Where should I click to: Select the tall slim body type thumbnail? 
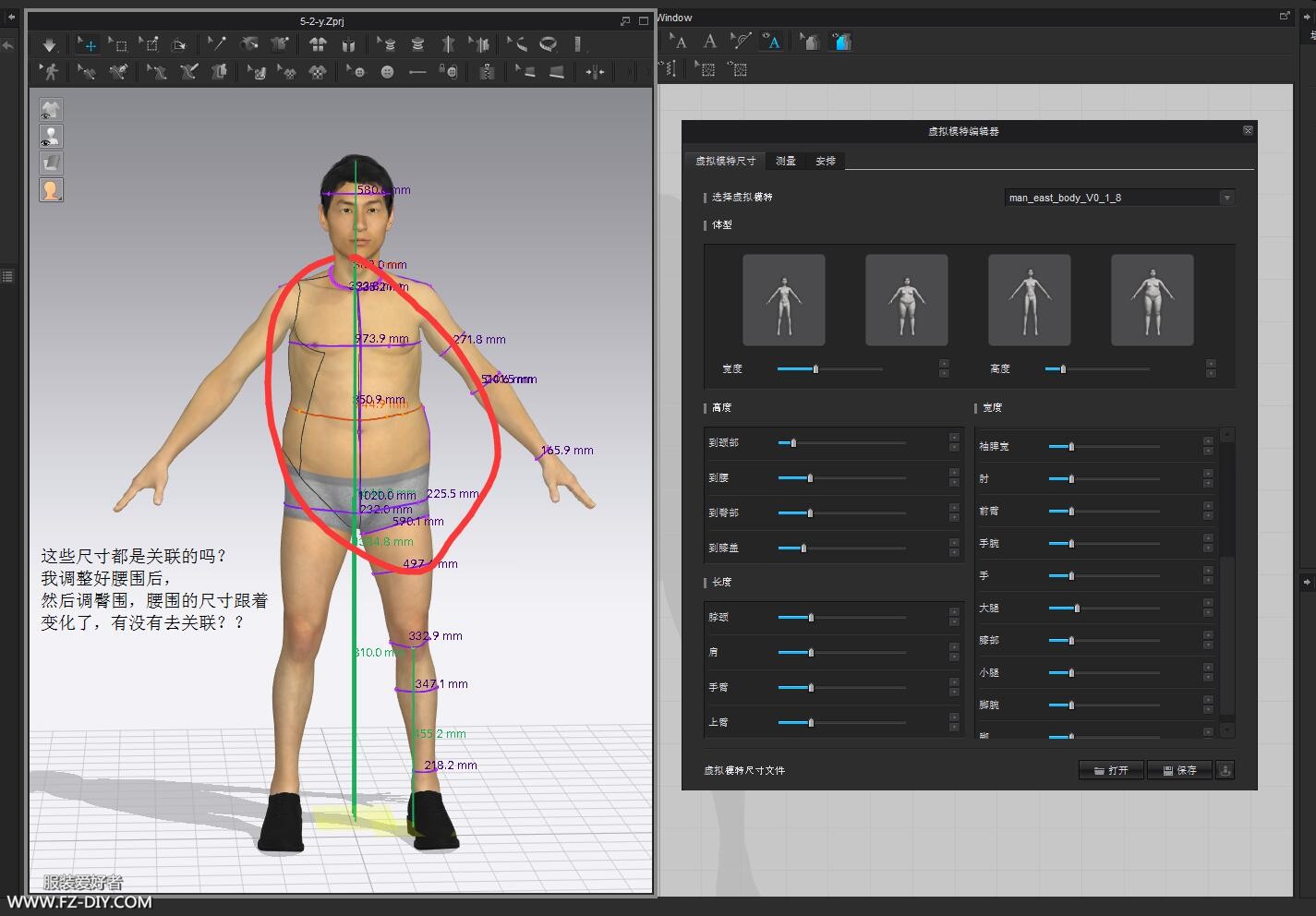pyautogui.click(x=1030, y=300)
